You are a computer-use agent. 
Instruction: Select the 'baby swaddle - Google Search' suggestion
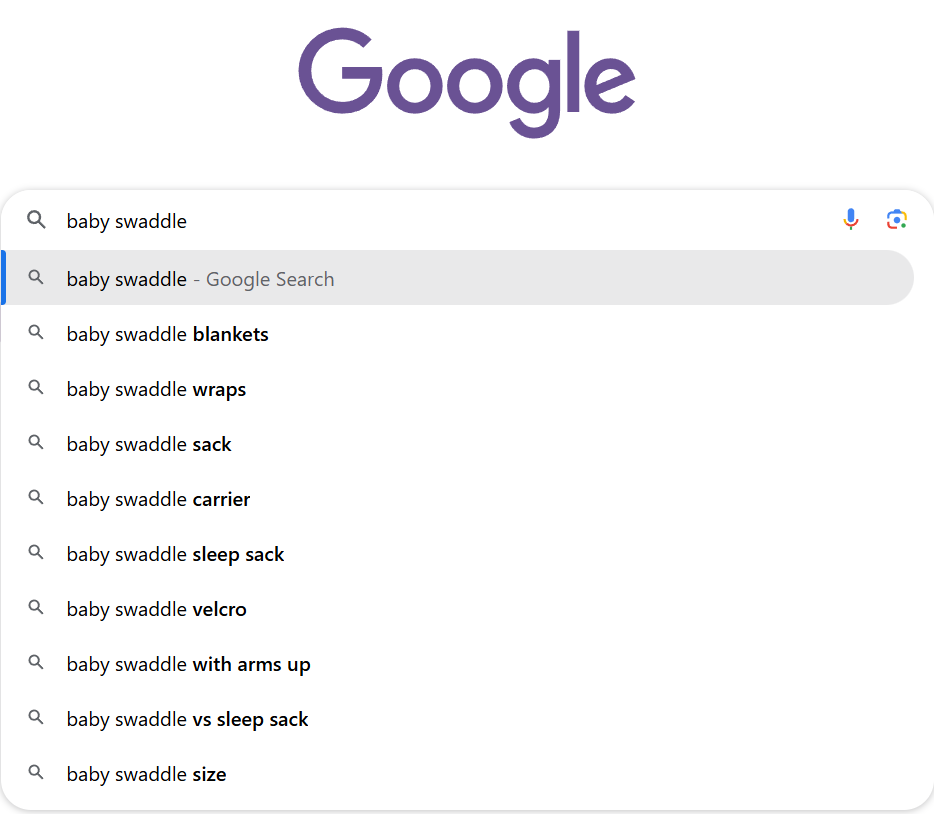point(200,278)
